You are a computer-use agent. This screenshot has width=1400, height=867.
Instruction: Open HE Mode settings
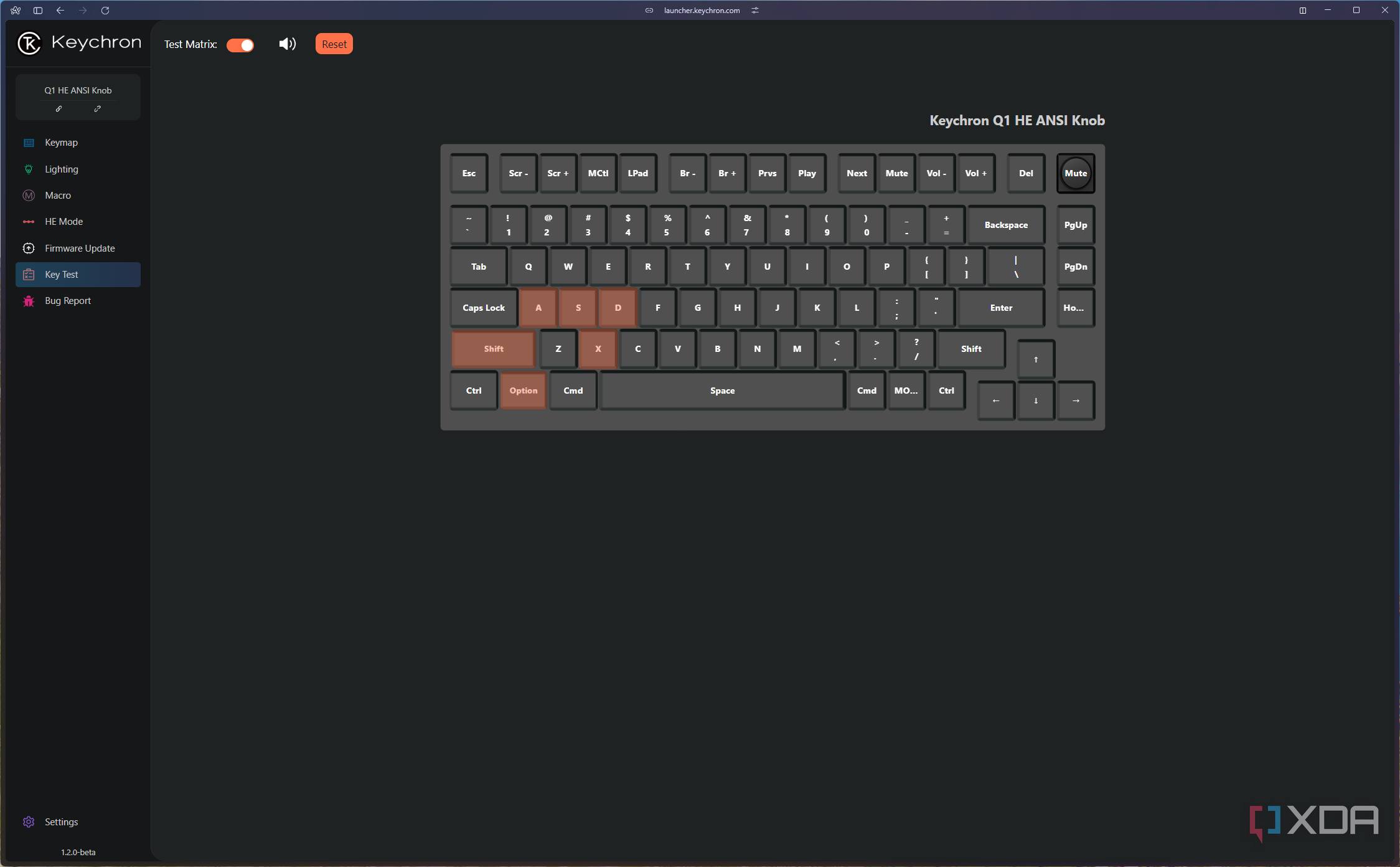pyautogui.click(x=78, y=222)
